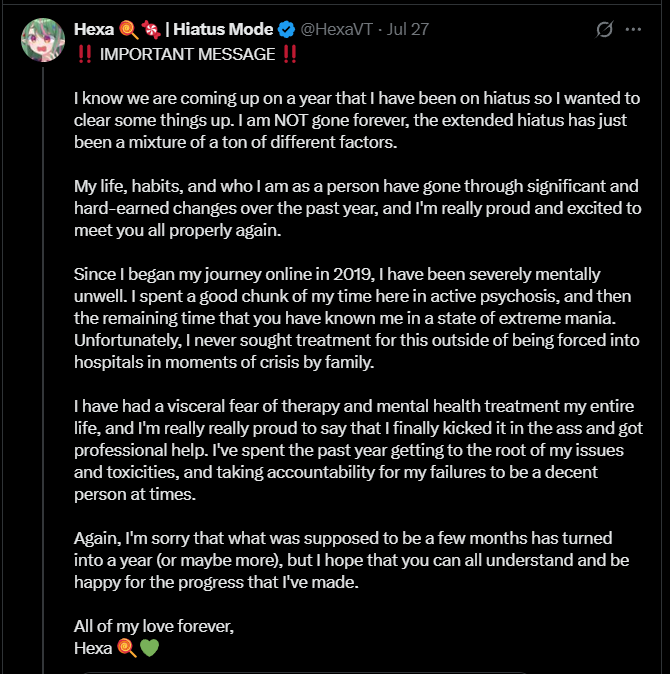Click the lollipop emoji after the Hexa signature
Screen dimensions: 670x674
[126, 647]
